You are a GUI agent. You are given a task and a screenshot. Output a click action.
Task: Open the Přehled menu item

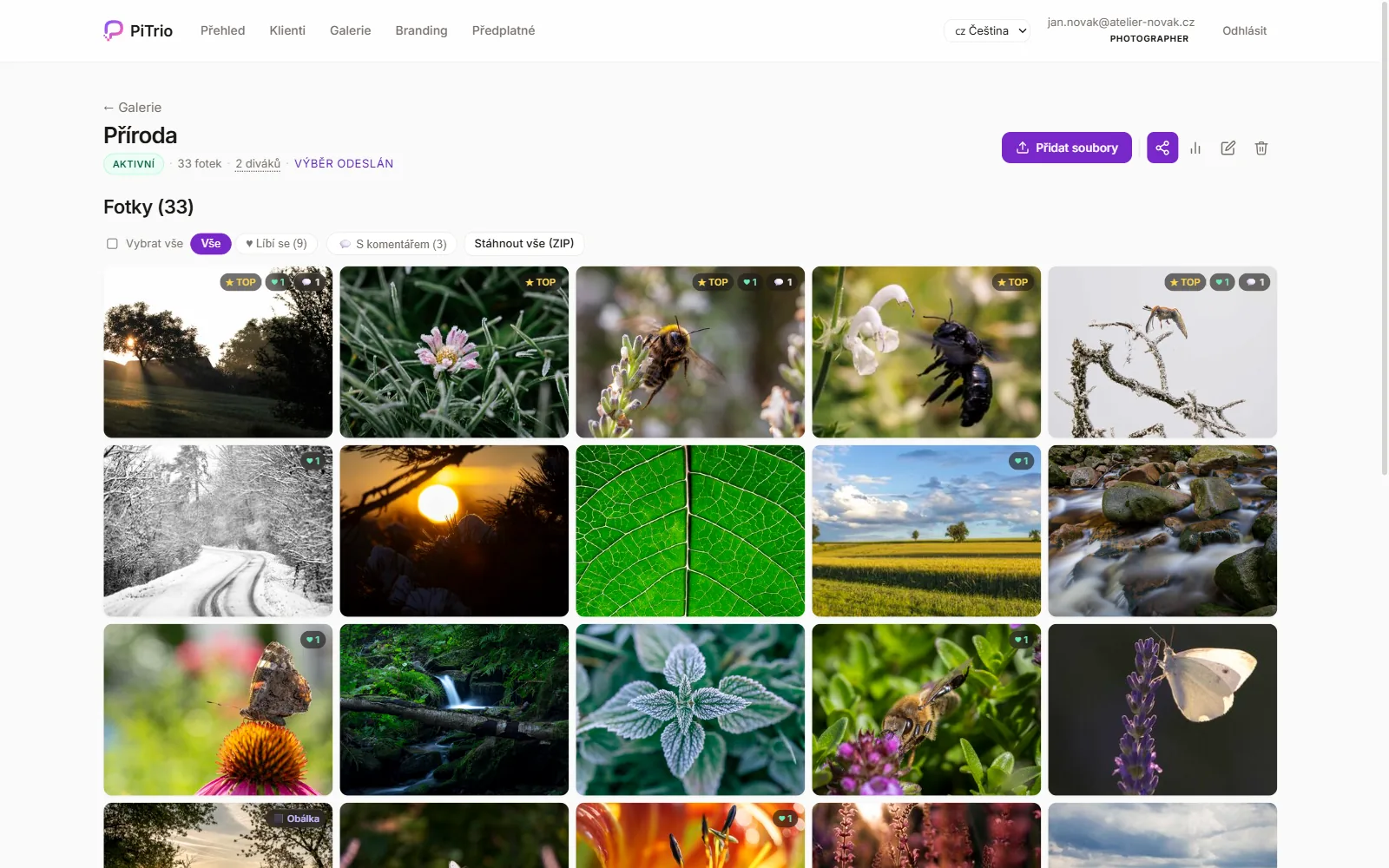pos(222,30)
